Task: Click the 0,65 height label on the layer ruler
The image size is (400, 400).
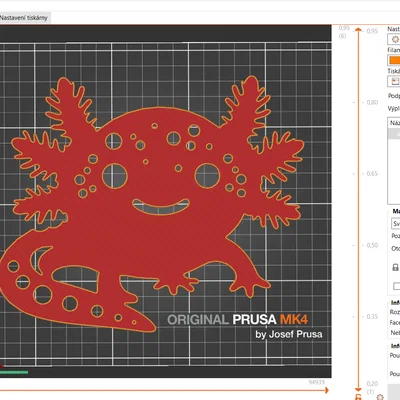Action: click(x=372, y=174)
